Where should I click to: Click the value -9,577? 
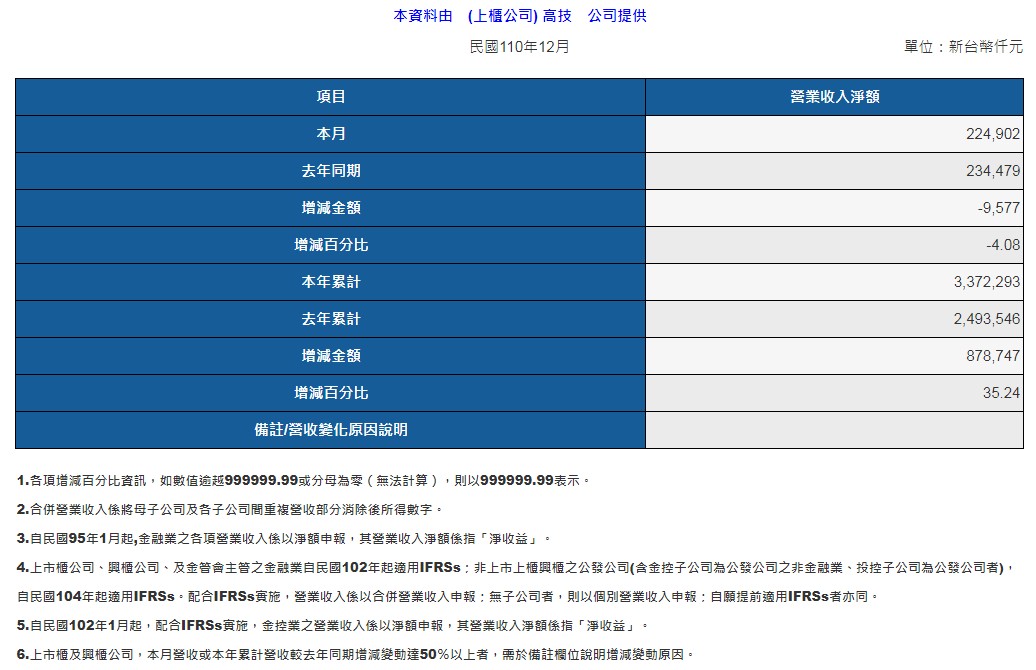coord(998,208)
